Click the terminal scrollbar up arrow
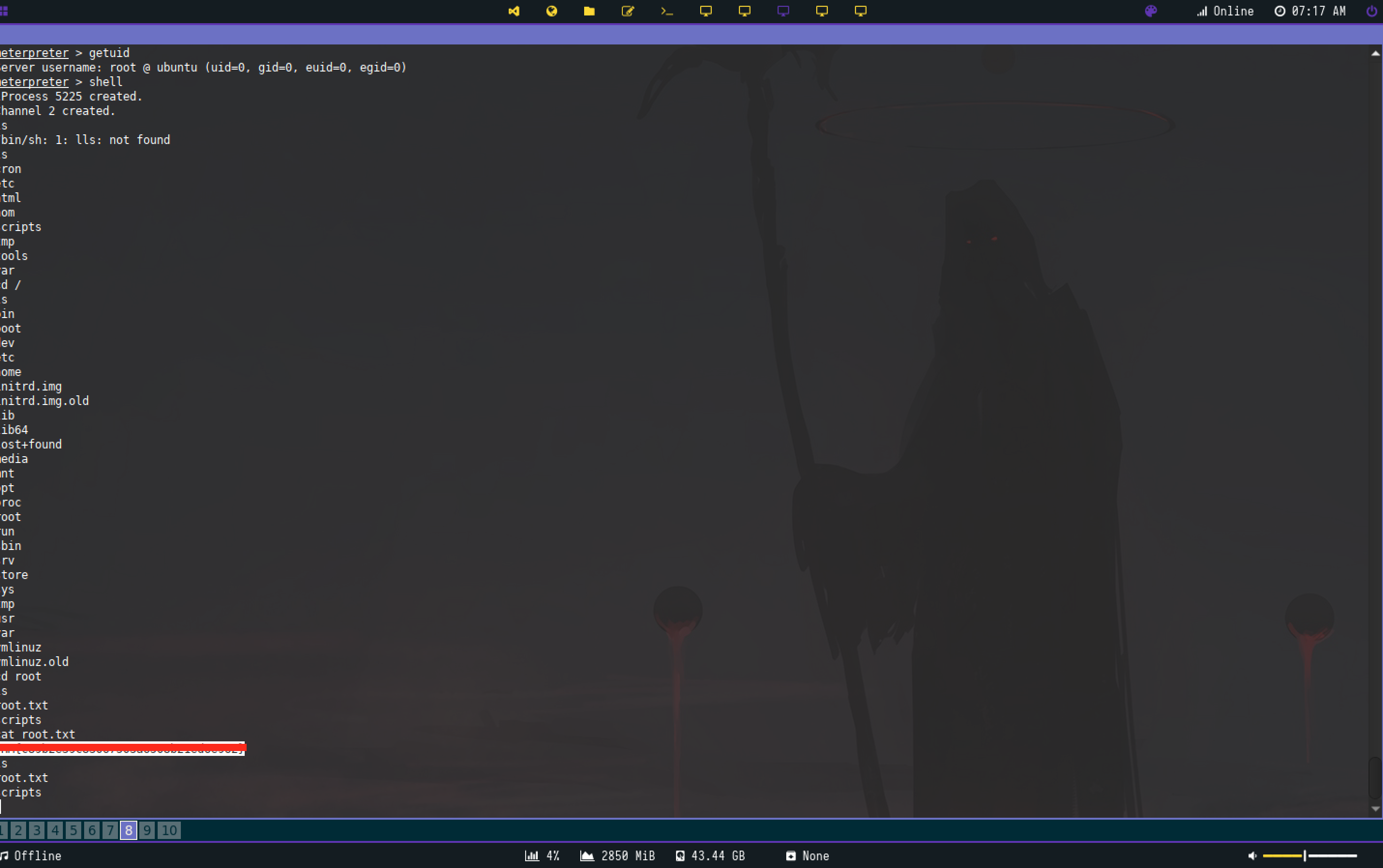 [1375, 53]
